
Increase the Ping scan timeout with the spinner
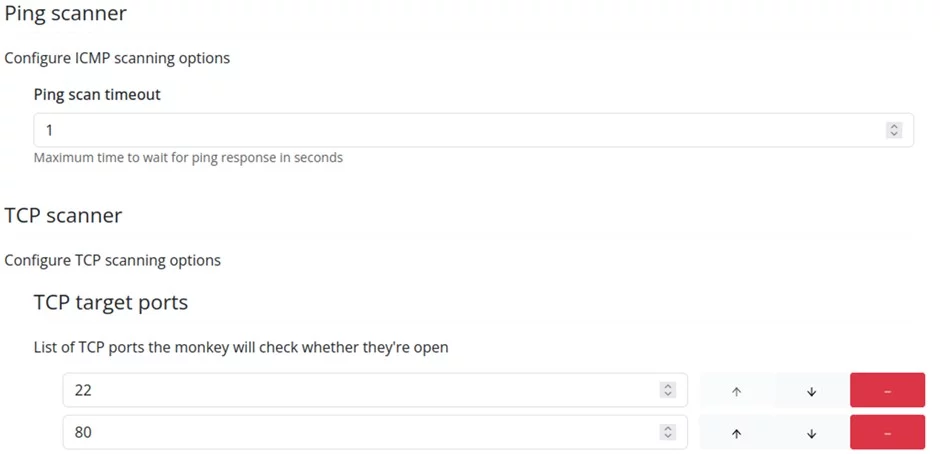pyautogui.click(x=894, y=126)
